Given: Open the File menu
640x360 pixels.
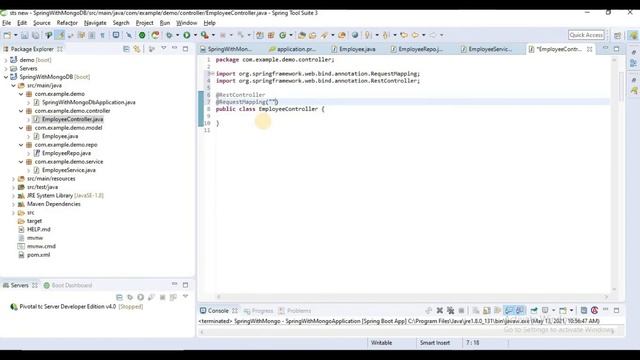Looking at the screenshot, I should point(7,23).
